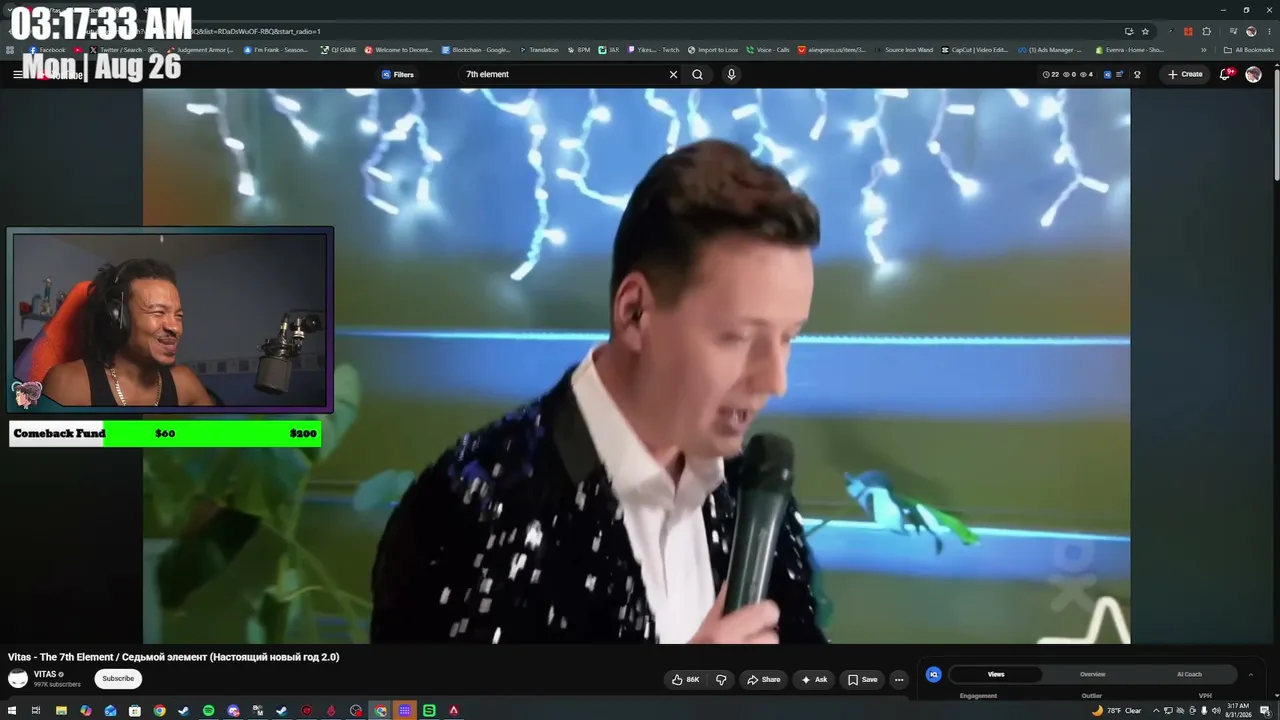The width and height of the screenshot is (1280, 720).
Task: Open the Ads Manager bookmark
Action: (1050, 50)
